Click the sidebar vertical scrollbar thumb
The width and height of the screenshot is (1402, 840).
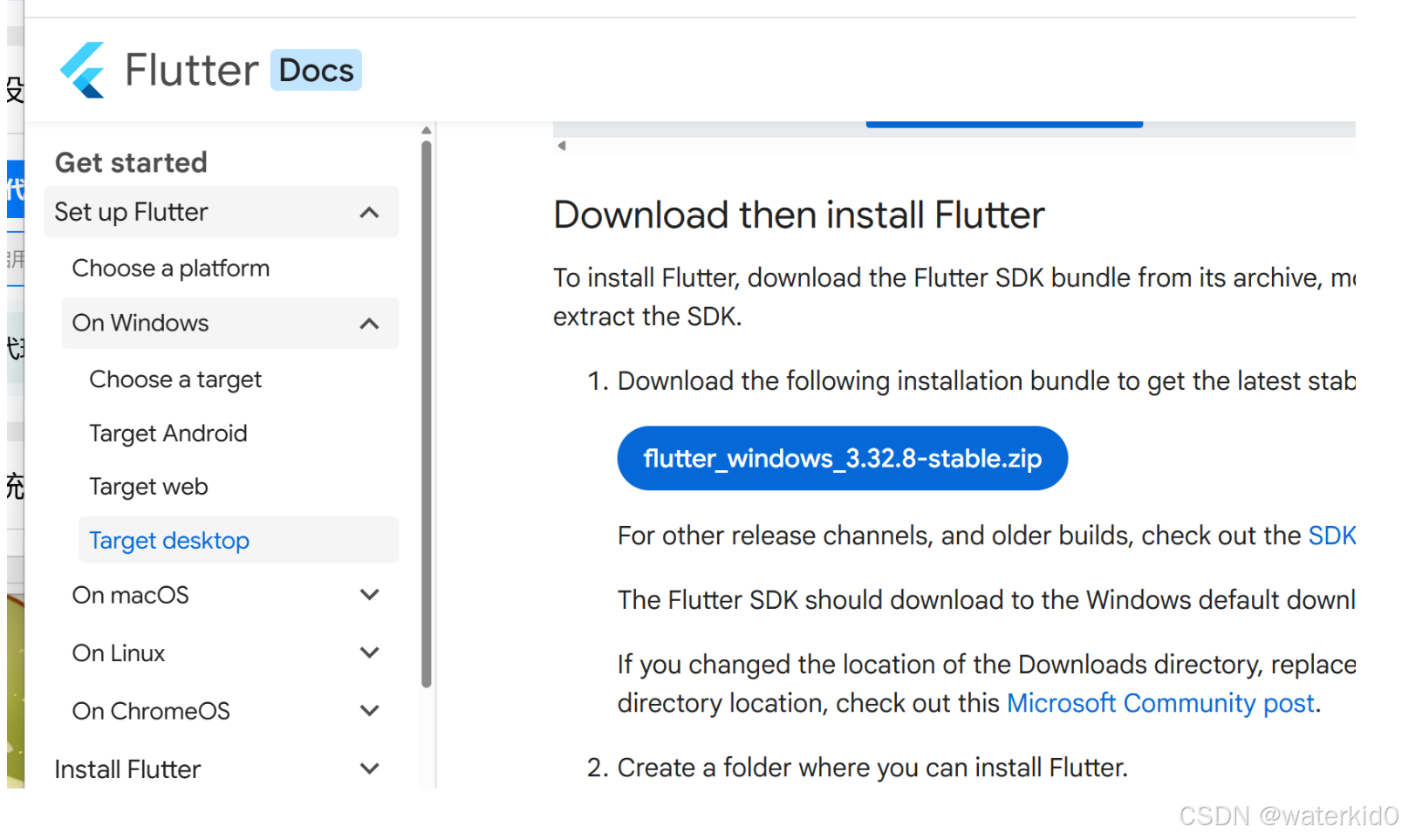coord(427,414)
